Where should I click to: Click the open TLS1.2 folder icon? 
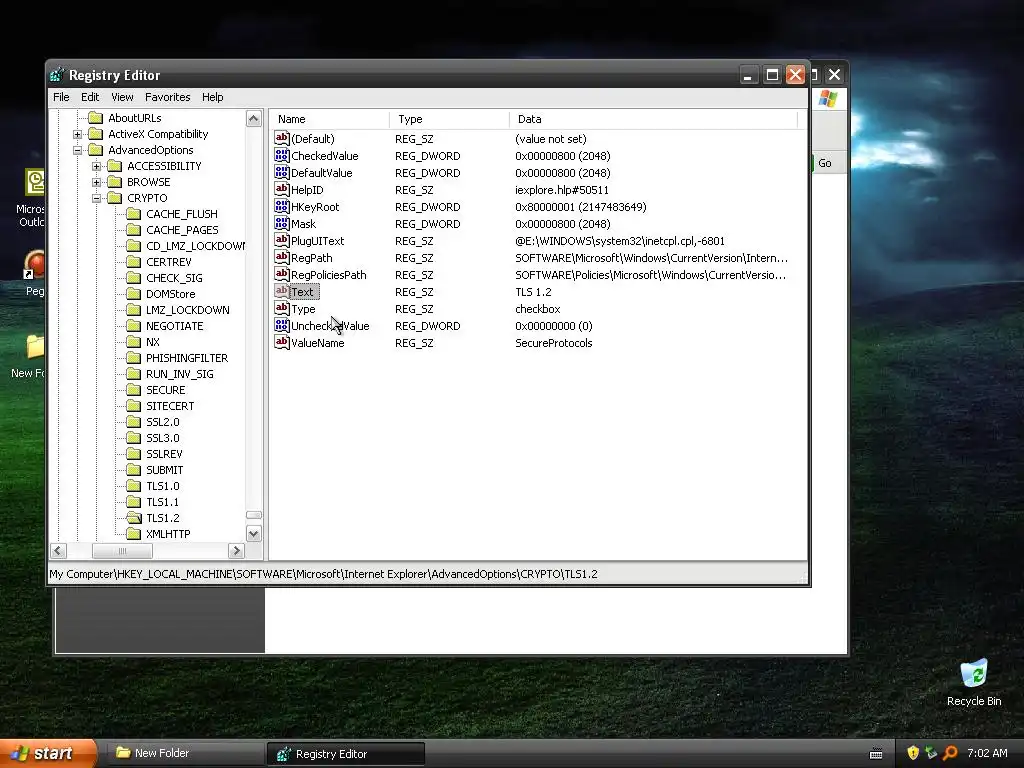point(134,518)
